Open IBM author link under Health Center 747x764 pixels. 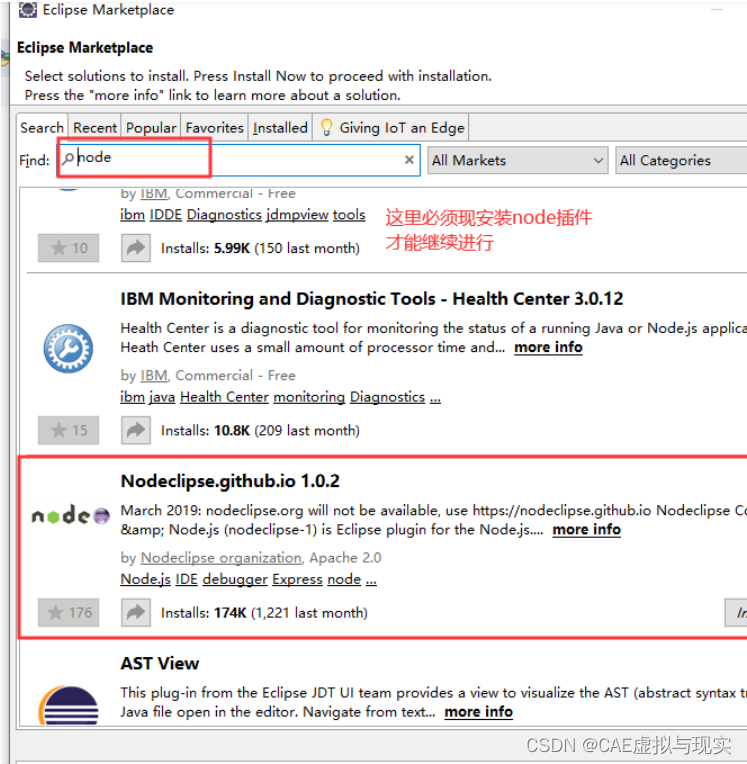coord(154,375)
